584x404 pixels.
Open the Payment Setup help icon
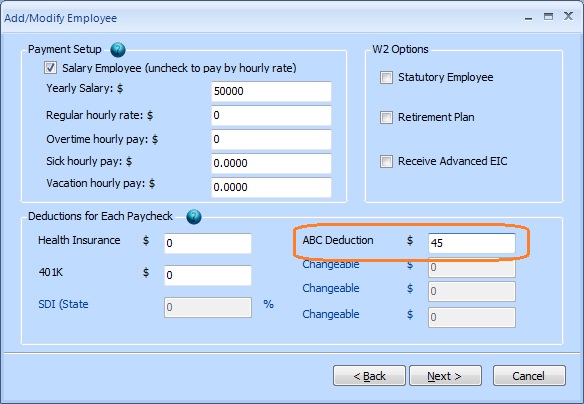click(x=118, y=50)
